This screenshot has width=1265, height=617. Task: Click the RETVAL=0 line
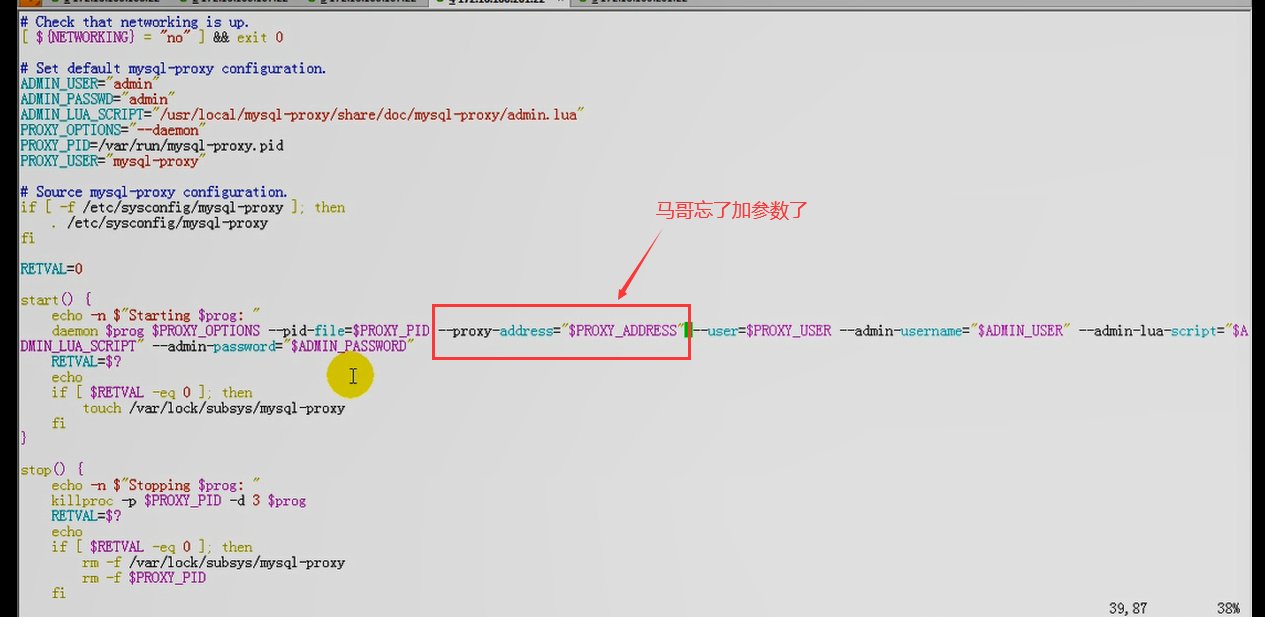click(x=51, y=269)
